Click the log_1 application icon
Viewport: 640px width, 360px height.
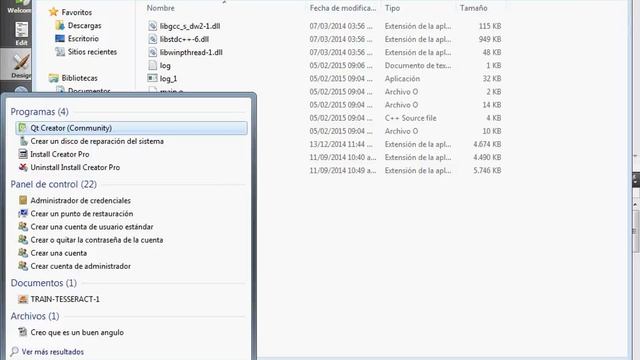pos(153,78)
